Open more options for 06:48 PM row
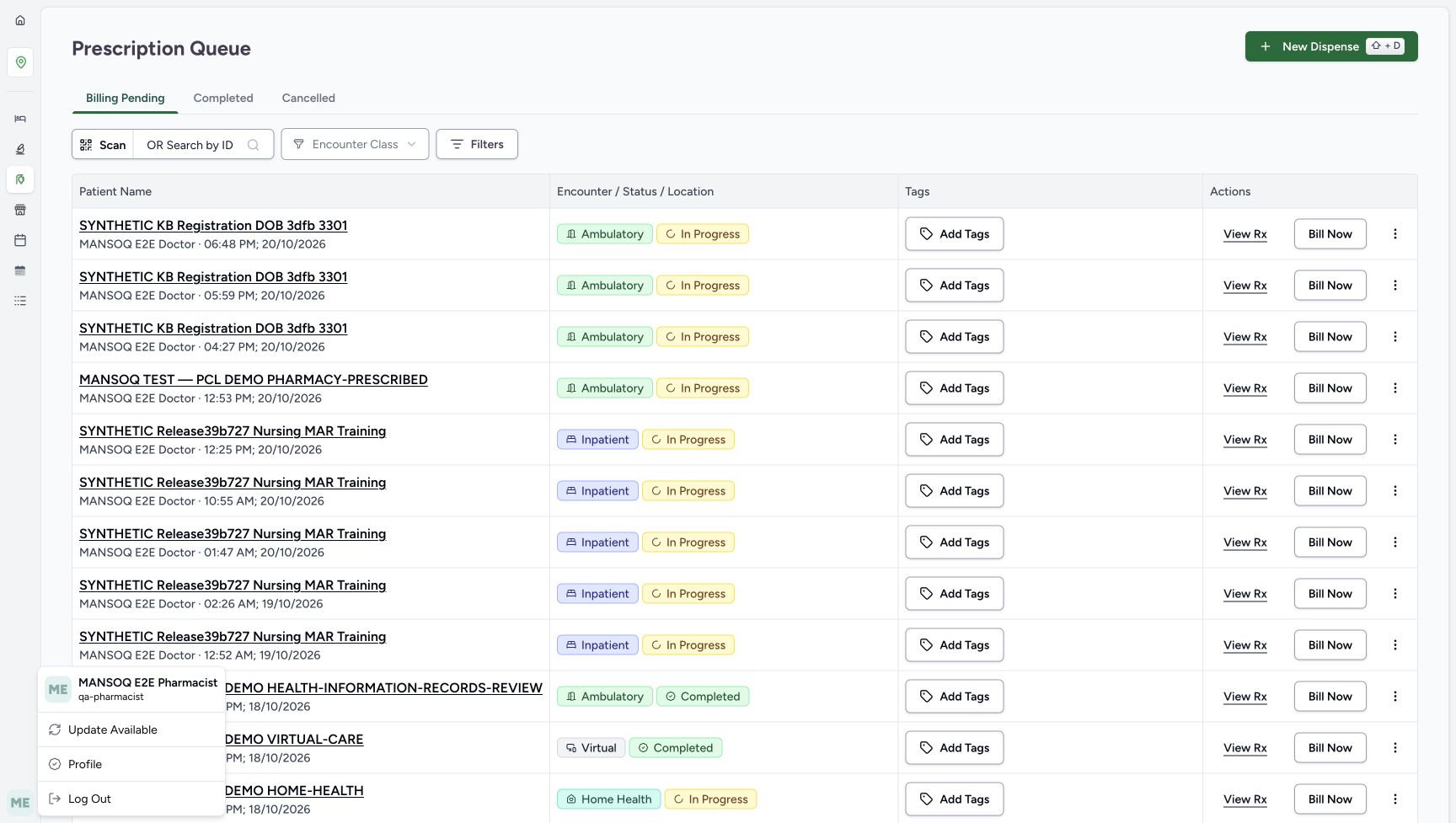1456x823 pixels. [1395, 234]
